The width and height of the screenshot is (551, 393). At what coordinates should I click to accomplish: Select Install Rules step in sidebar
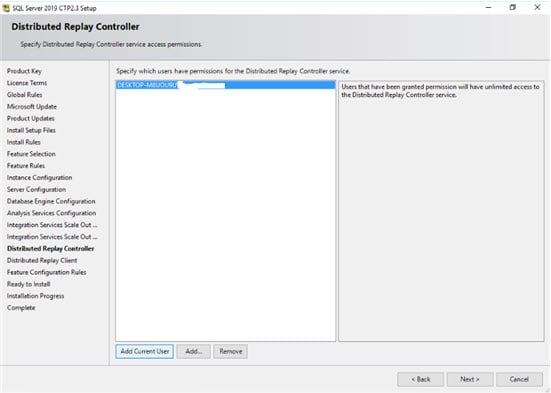point(24,142)
